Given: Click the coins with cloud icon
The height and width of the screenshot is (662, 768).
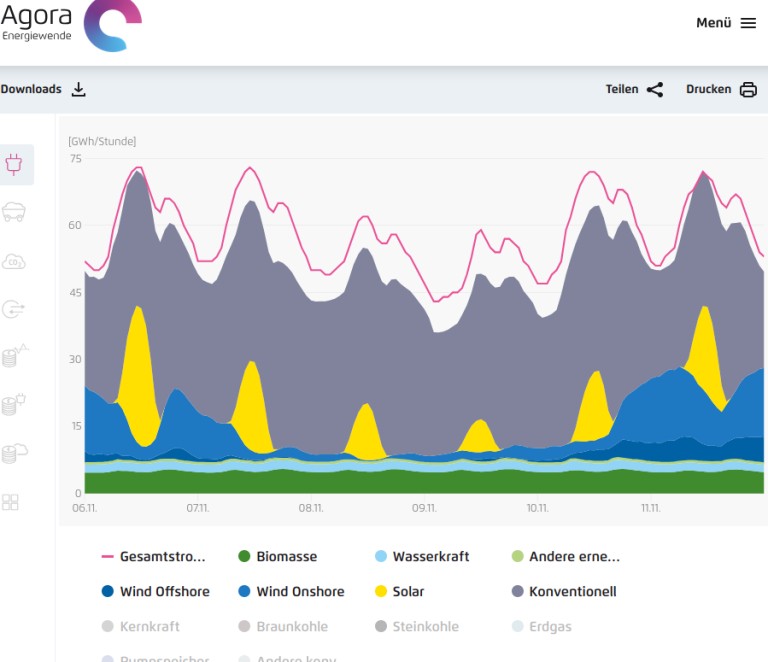Looking at the screenshot, I should coord(15,453).
